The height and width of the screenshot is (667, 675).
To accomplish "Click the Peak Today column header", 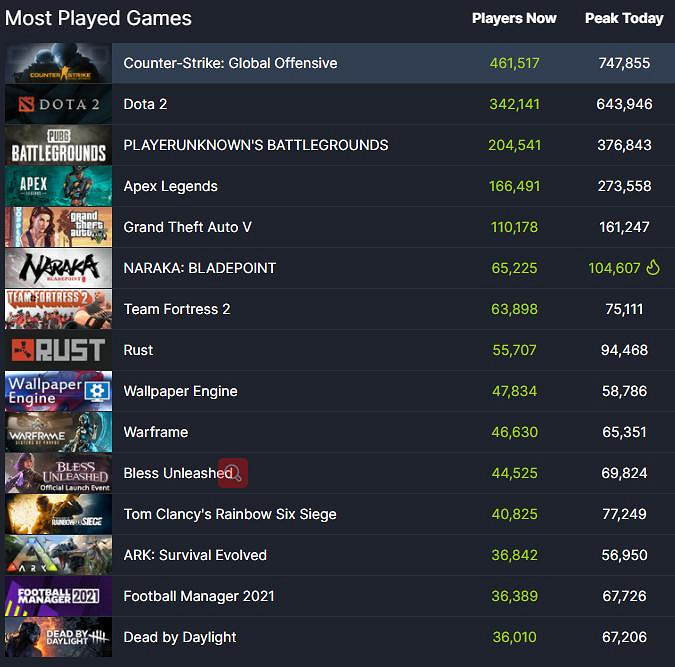I will coord(624,18).
